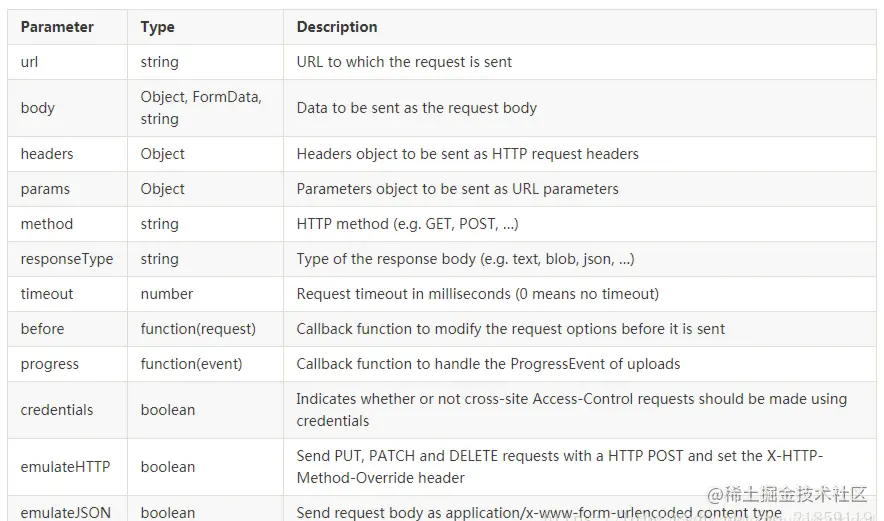Select the Description column header
Screen dimensions: 884x521
click(337, 27)
